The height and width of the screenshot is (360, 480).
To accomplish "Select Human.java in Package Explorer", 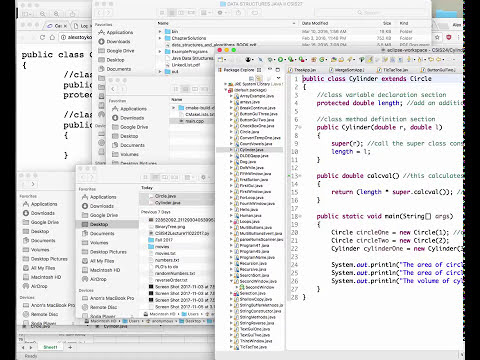I will [251, 216].
